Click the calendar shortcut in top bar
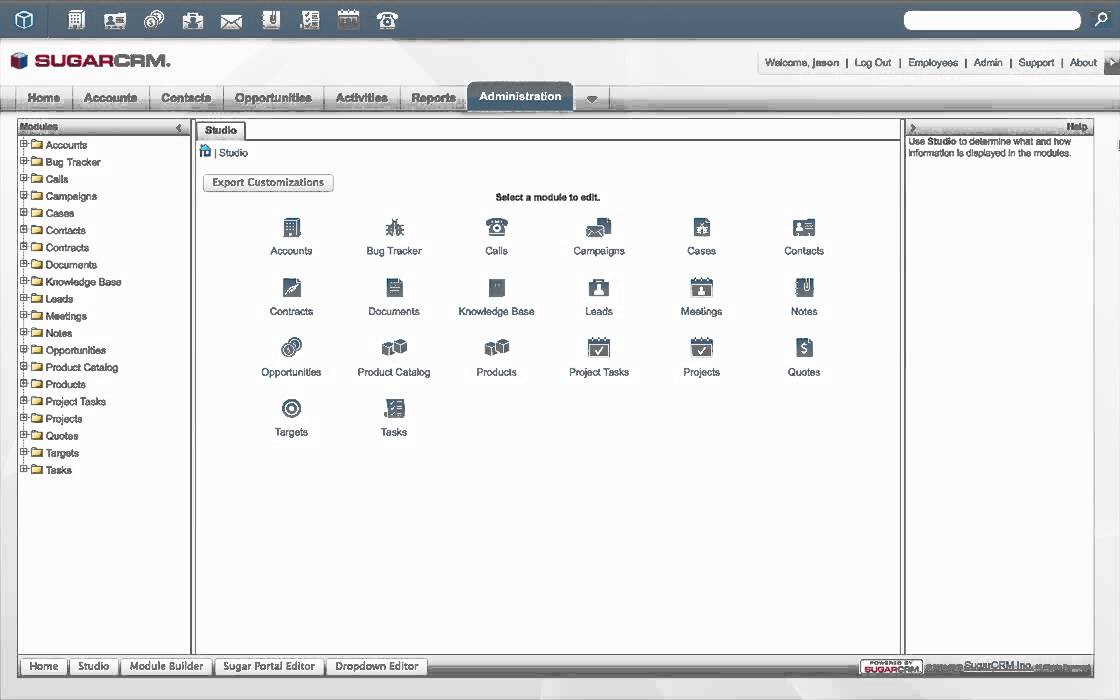The image size is (1120, 700). click(x=348, y=19)
